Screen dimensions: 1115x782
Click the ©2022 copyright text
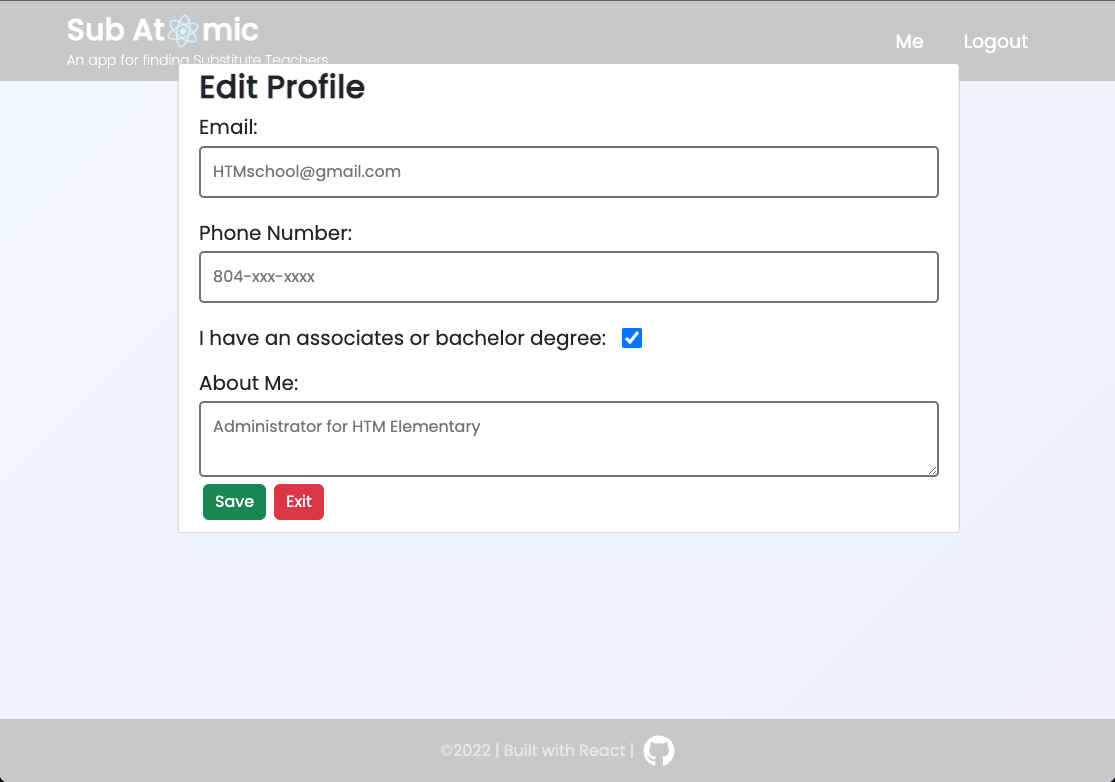click(466, 750)
